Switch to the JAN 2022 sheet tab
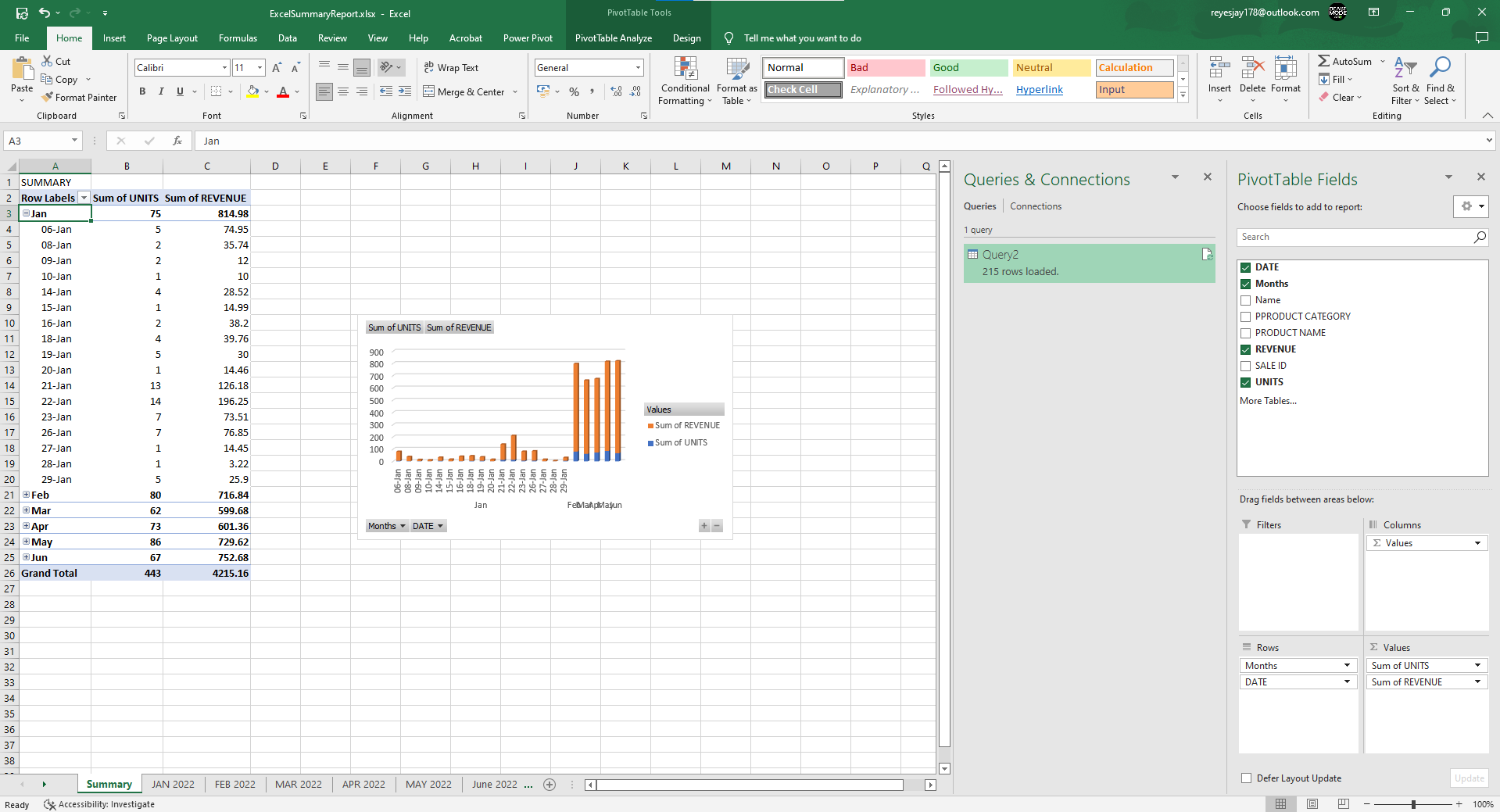This screenshot has height=812, width=1500. [173, 785]
